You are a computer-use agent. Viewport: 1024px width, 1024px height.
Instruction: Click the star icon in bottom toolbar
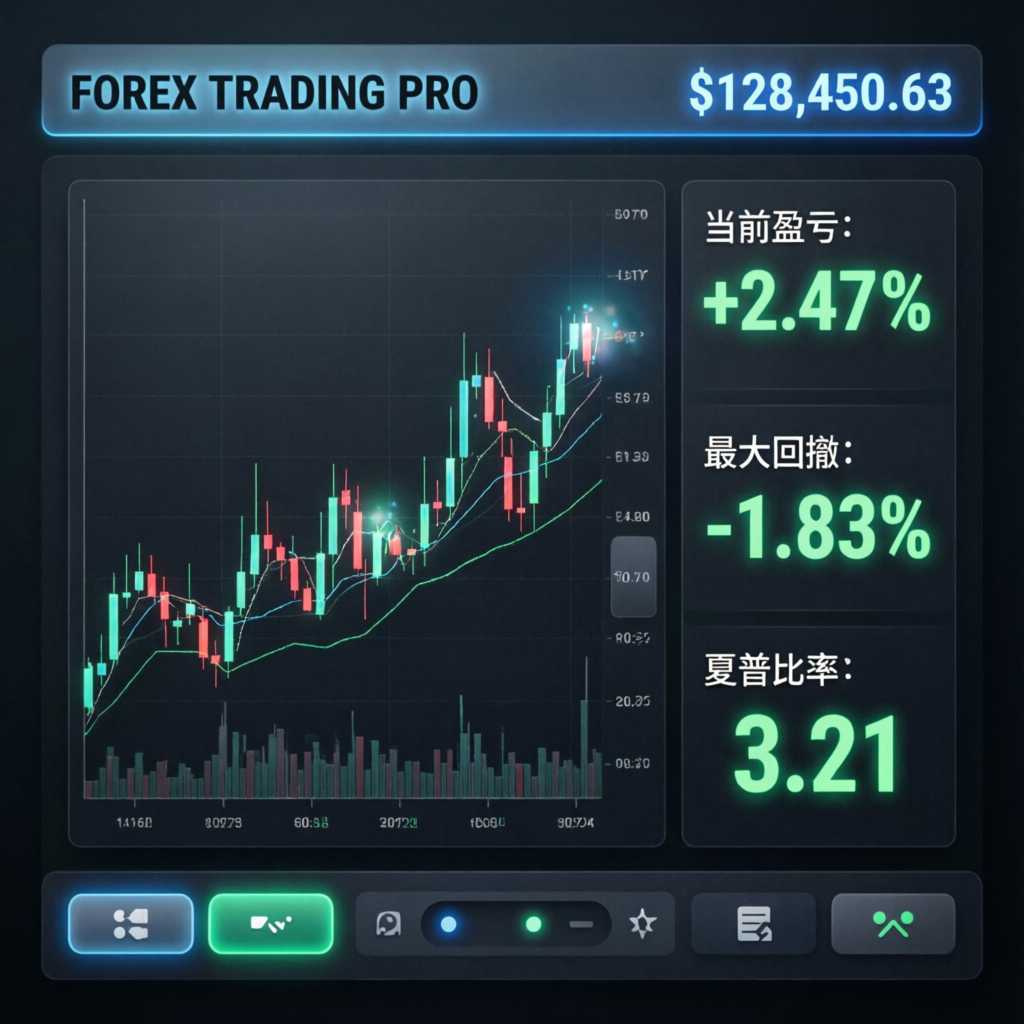pyautogui.click(x=643, y=923)
